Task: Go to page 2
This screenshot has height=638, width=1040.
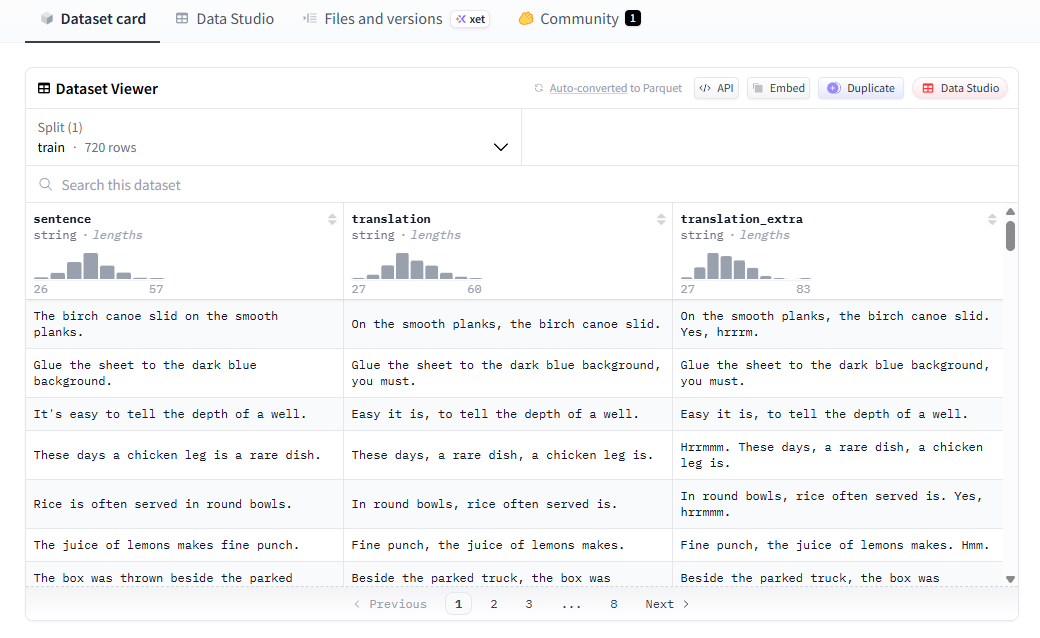Action: coord(493,604)
